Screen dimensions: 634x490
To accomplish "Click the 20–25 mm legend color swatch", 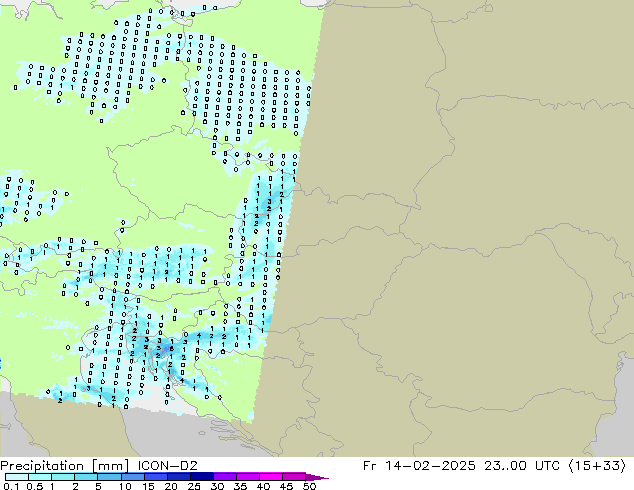I will click(x=178, y=477).
